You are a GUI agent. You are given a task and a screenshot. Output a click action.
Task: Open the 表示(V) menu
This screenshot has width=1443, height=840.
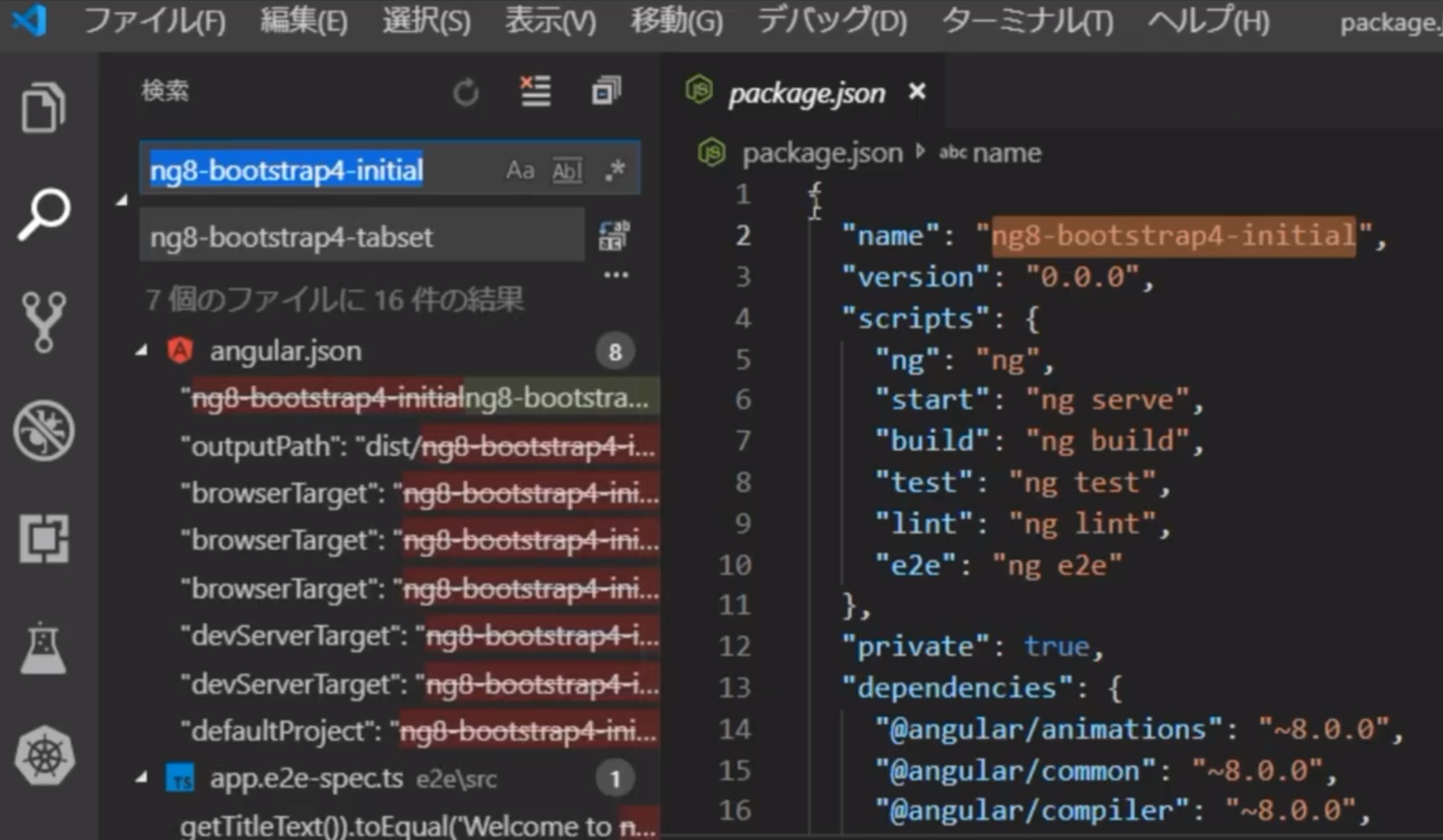click(550, 20)
